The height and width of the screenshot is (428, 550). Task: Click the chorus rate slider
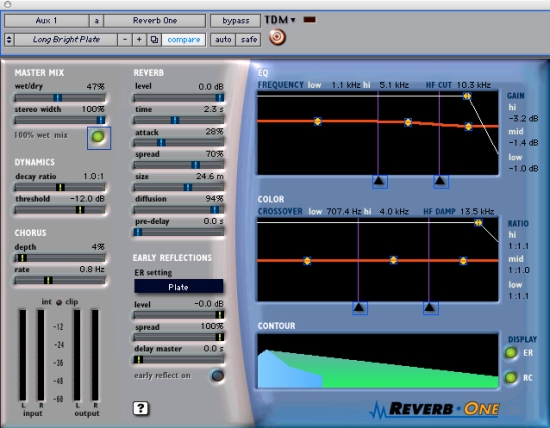(60, 280)
